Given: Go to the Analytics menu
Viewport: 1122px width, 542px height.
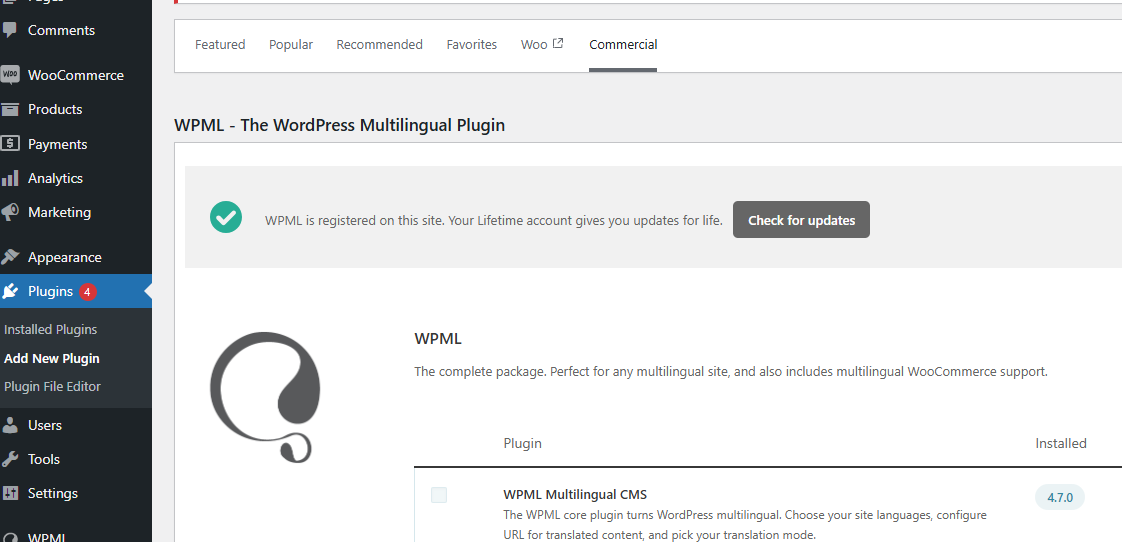Looking at the screenshot, I should coord(55,178).
